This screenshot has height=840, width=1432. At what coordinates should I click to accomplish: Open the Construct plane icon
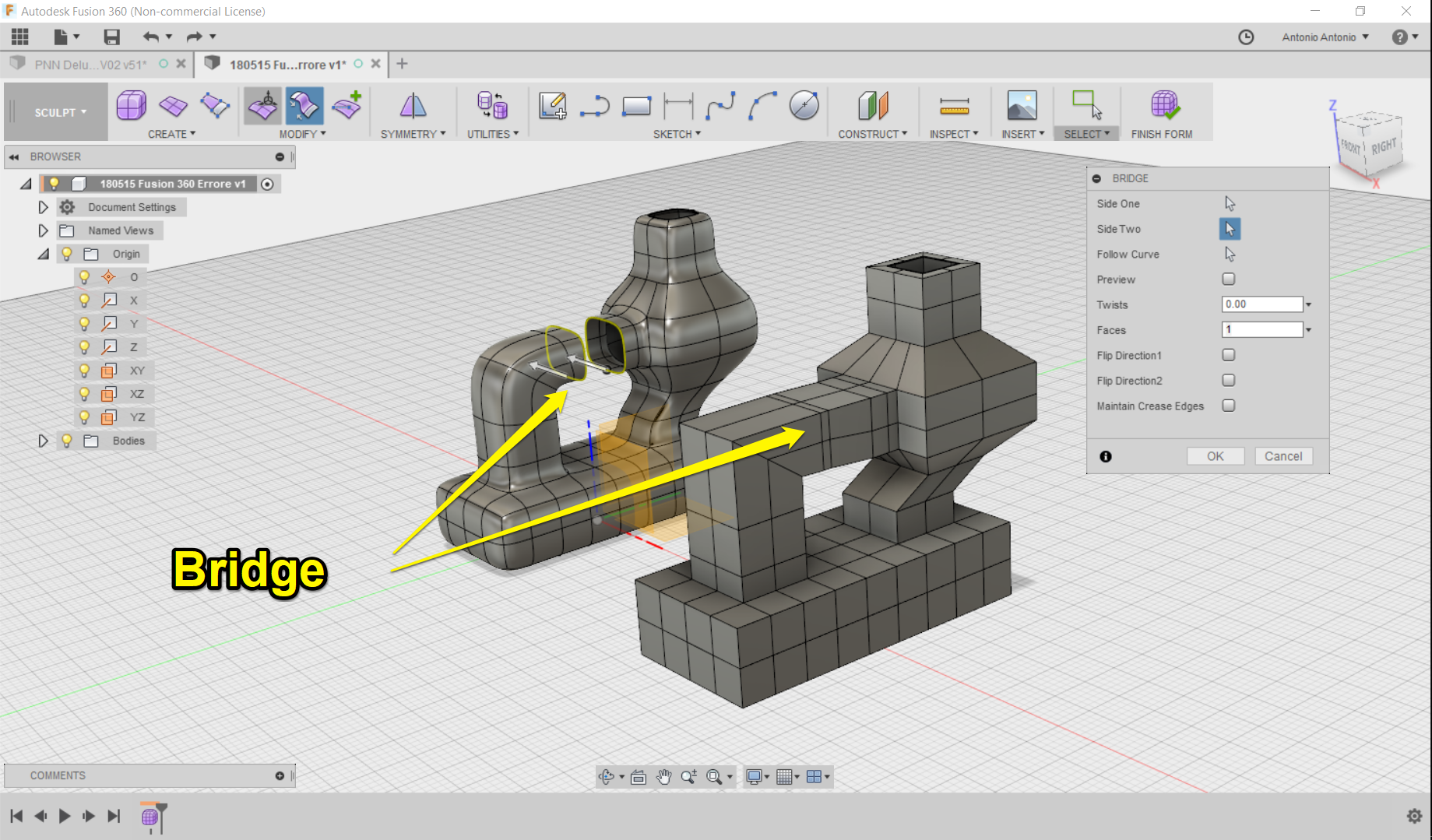point(872,107)
